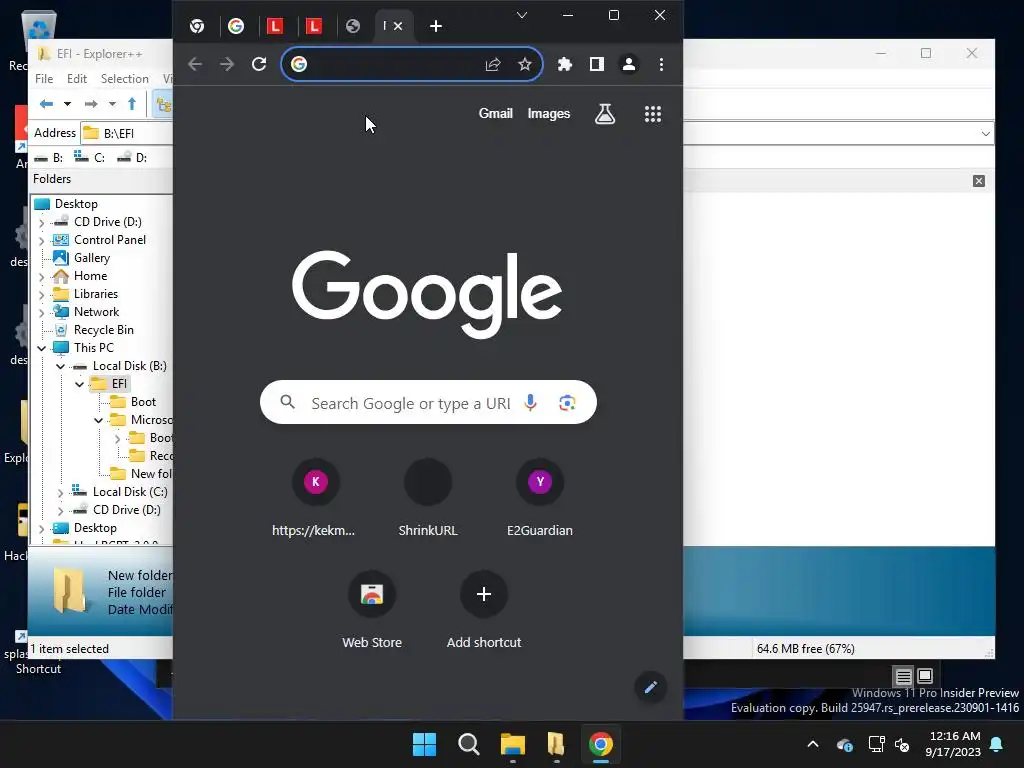Open Chrome tab search chevron
This screenshot has height=768, width=1024.
522,15
